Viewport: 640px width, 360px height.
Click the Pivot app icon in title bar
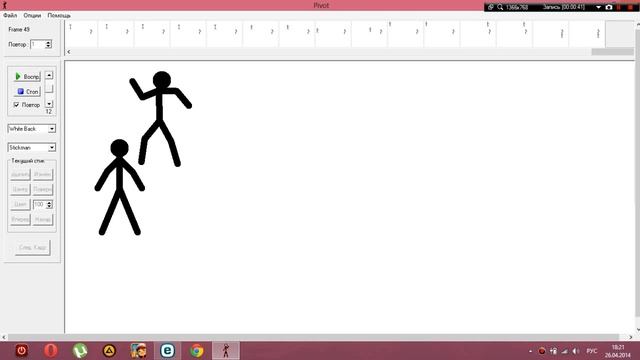point(4,5)
